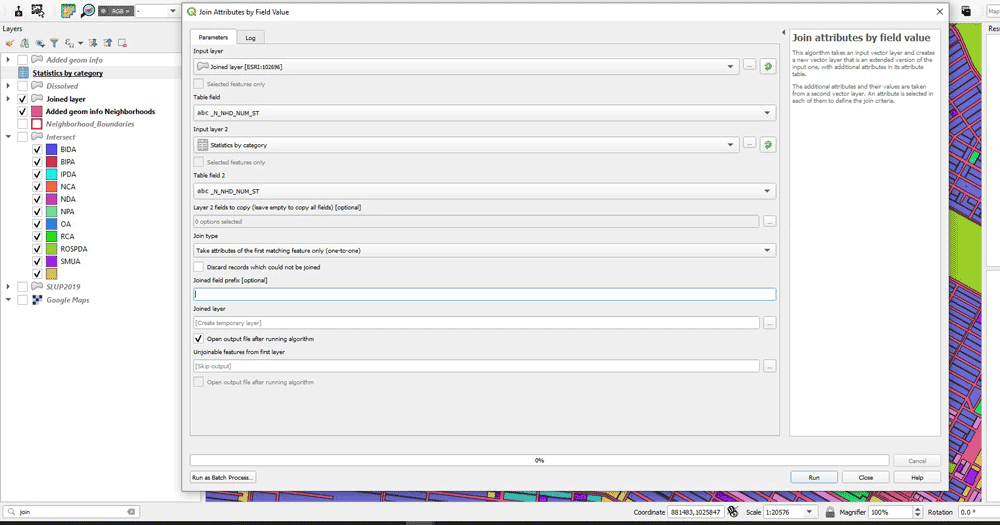Click the Google Maps layer icon
1000x525 pixels.
pyautogui.click(x=37, y=300)
